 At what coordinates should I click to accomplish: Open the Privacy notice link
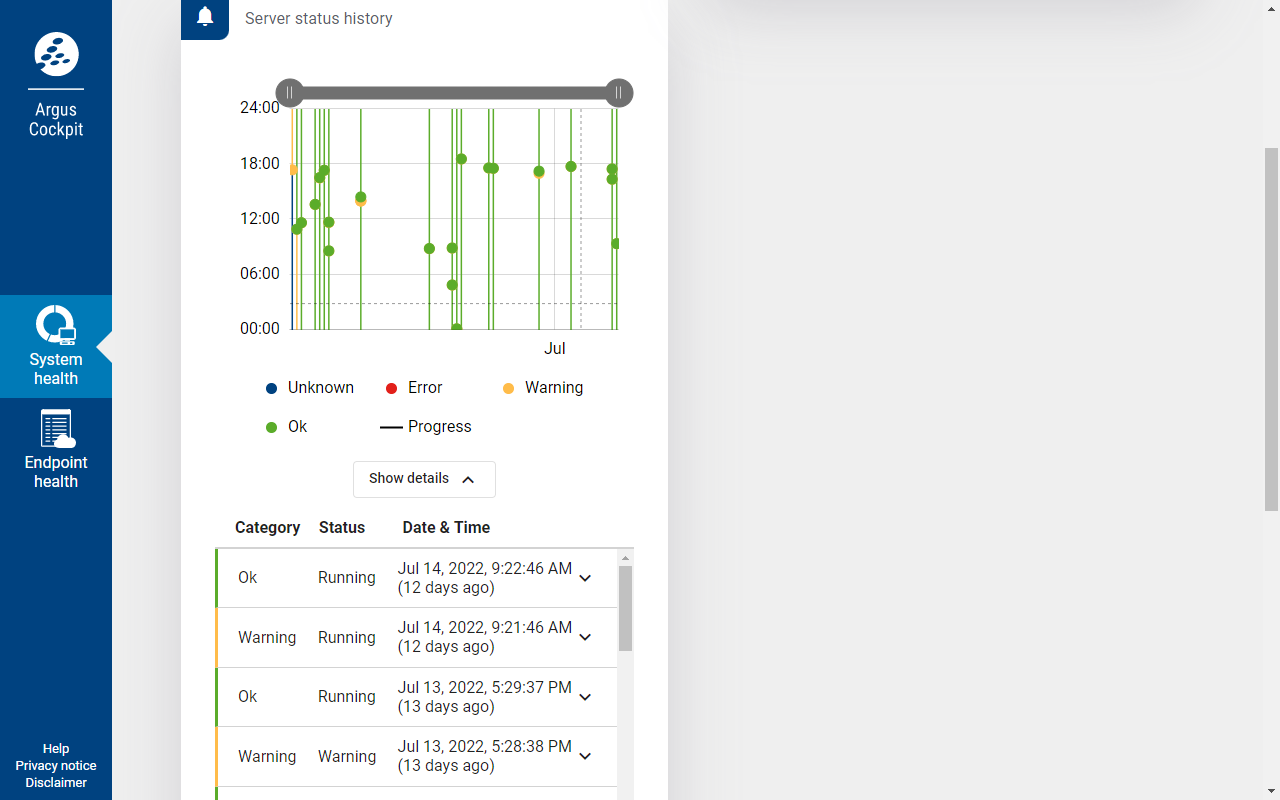point(56,766)
